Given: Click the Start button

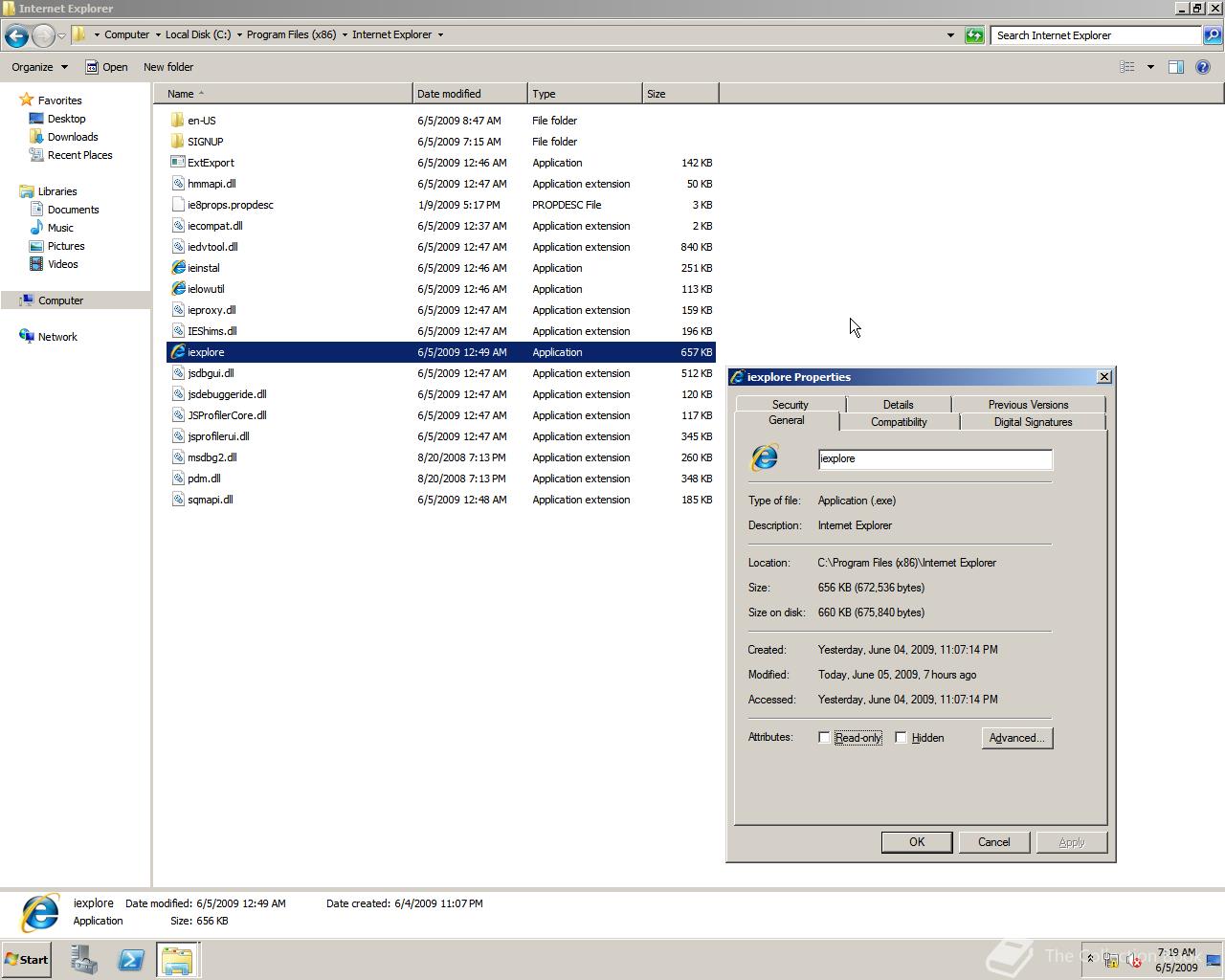Looking at the screenshot, I should [27, 960].
